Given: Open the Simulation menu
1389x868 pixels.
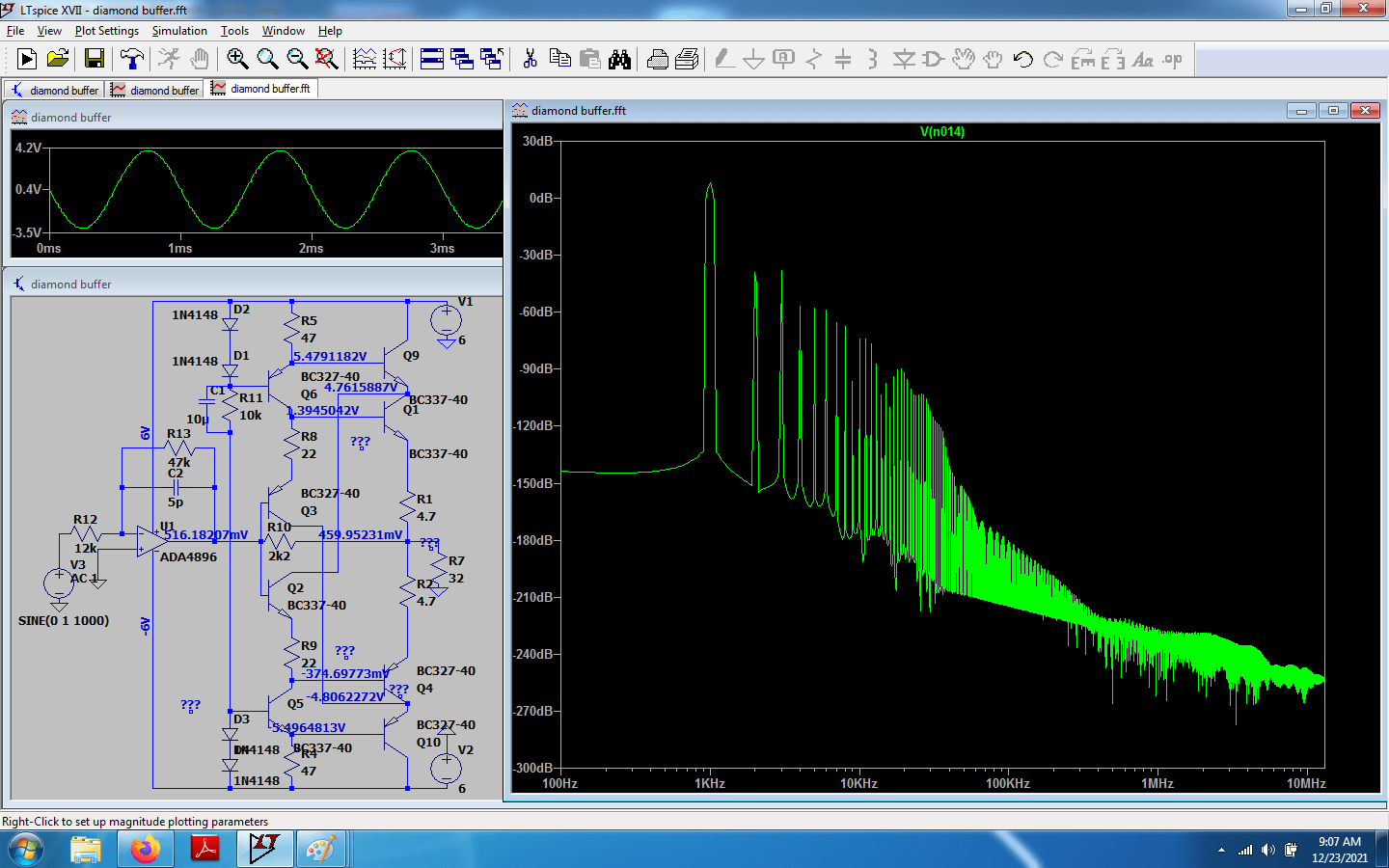Looking at the screenshot, I should coord(179,31).
